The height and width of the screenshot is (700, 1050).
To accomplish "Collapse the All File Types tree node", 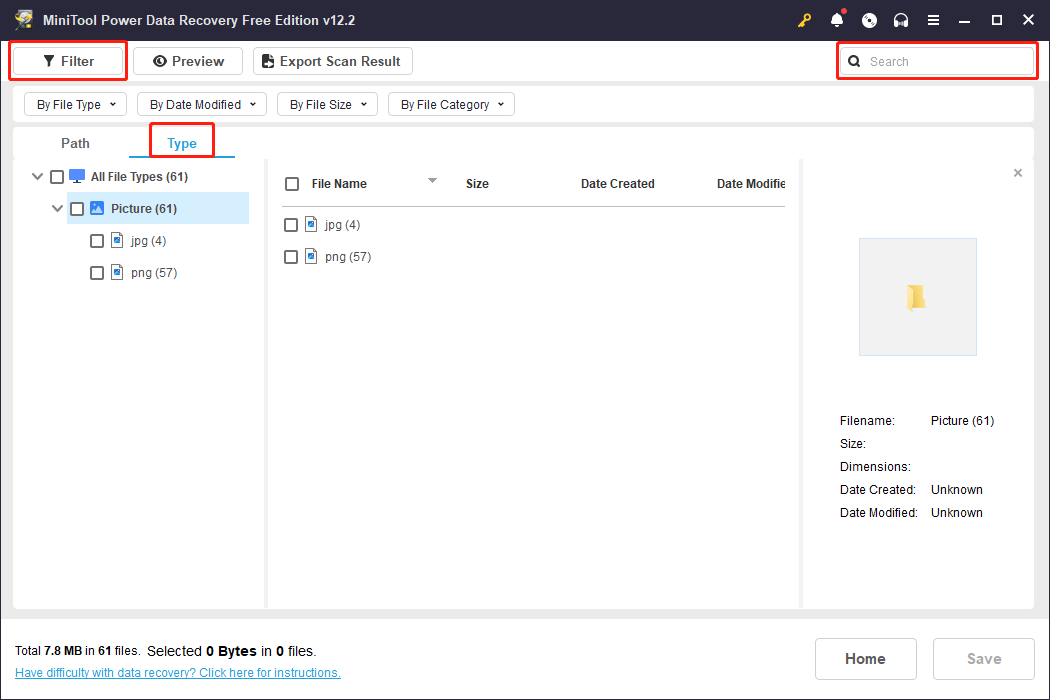I will 38,176.
